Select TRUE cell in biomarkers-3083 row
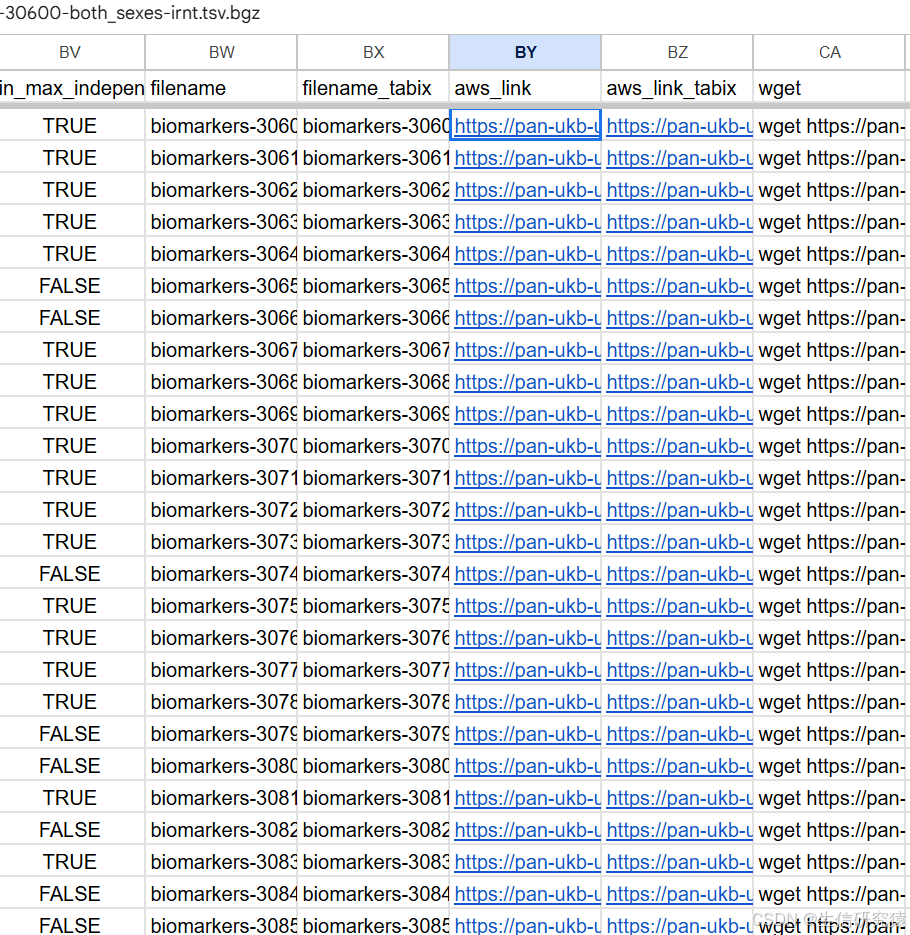Viewport: 910px width, 935px height. click(70, 862)
